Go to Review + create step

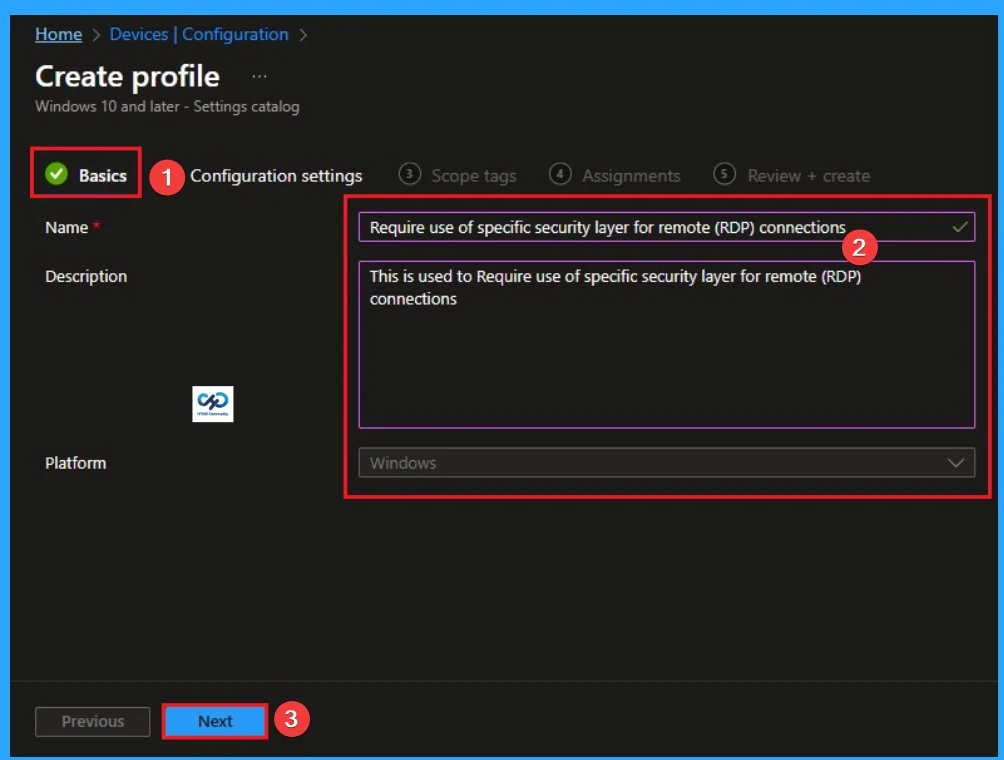tap(808, 175)
